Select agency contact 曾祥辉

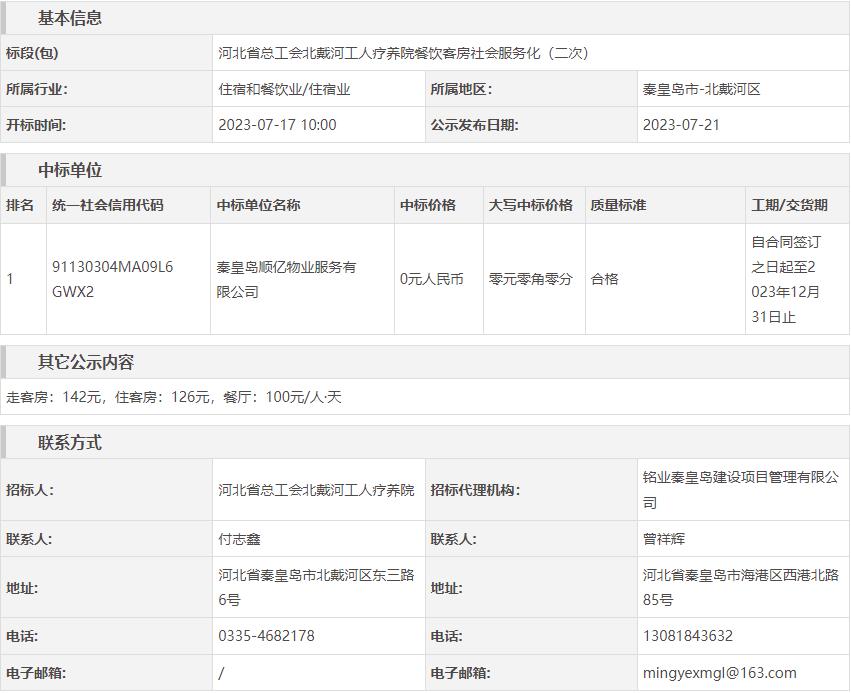click(x=664, y=539)
